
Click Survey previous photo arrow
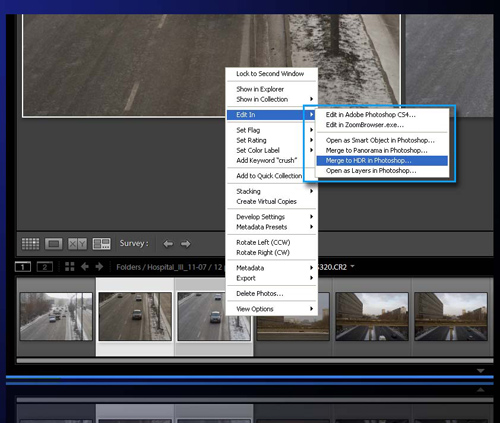[168, 244]
